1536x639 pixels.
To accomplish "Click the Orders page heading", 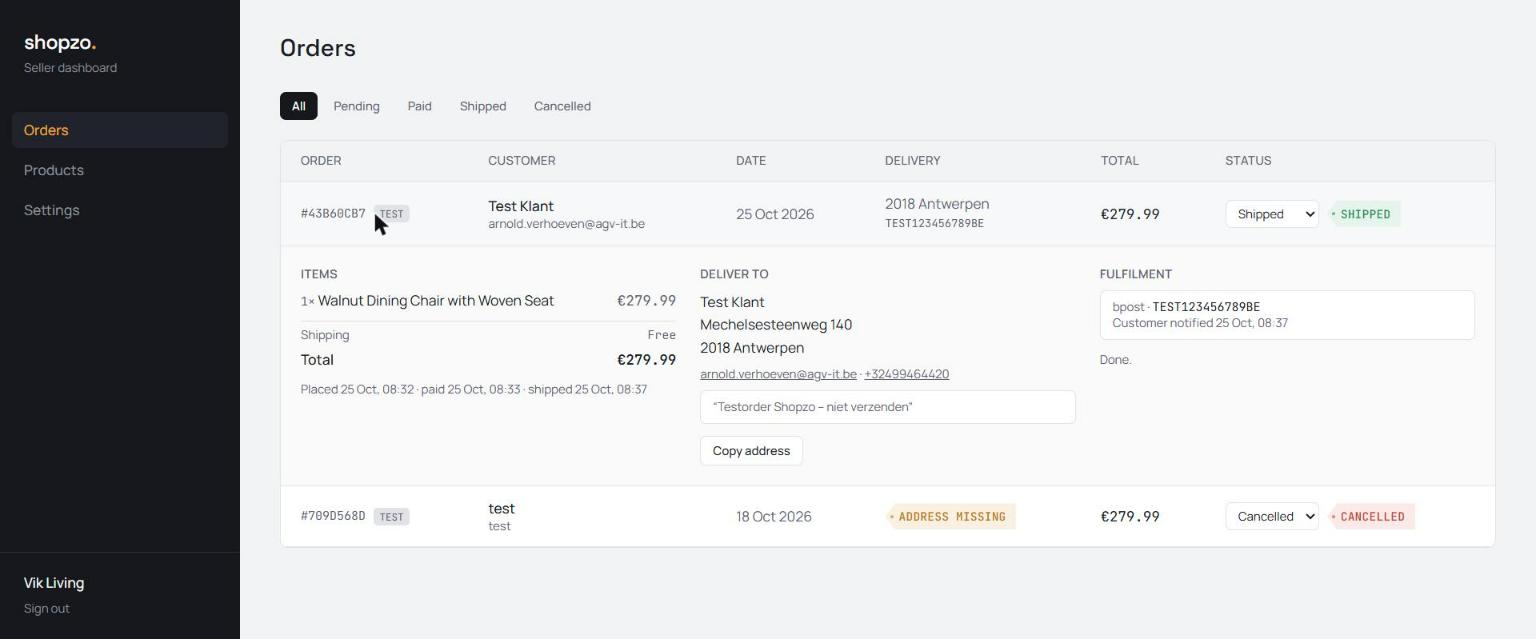I will click(318, 48).
